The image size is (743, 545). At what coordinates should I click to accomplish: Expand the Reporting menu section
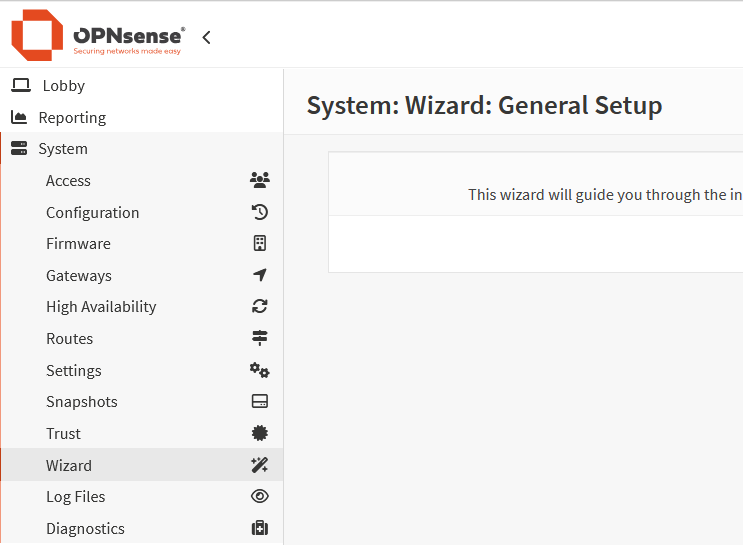point(71,118)
